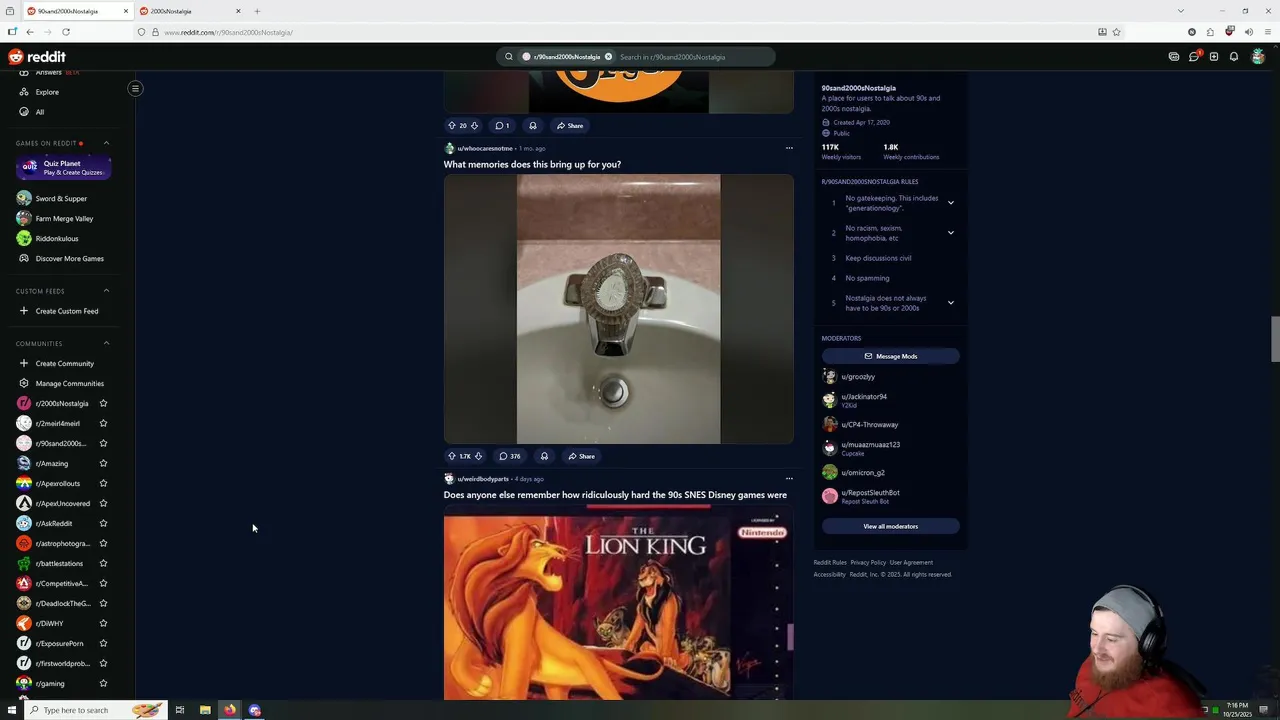1280x720 pixels.
Task: Expand the No gatekeeping rule
Action: coord(950,203)
